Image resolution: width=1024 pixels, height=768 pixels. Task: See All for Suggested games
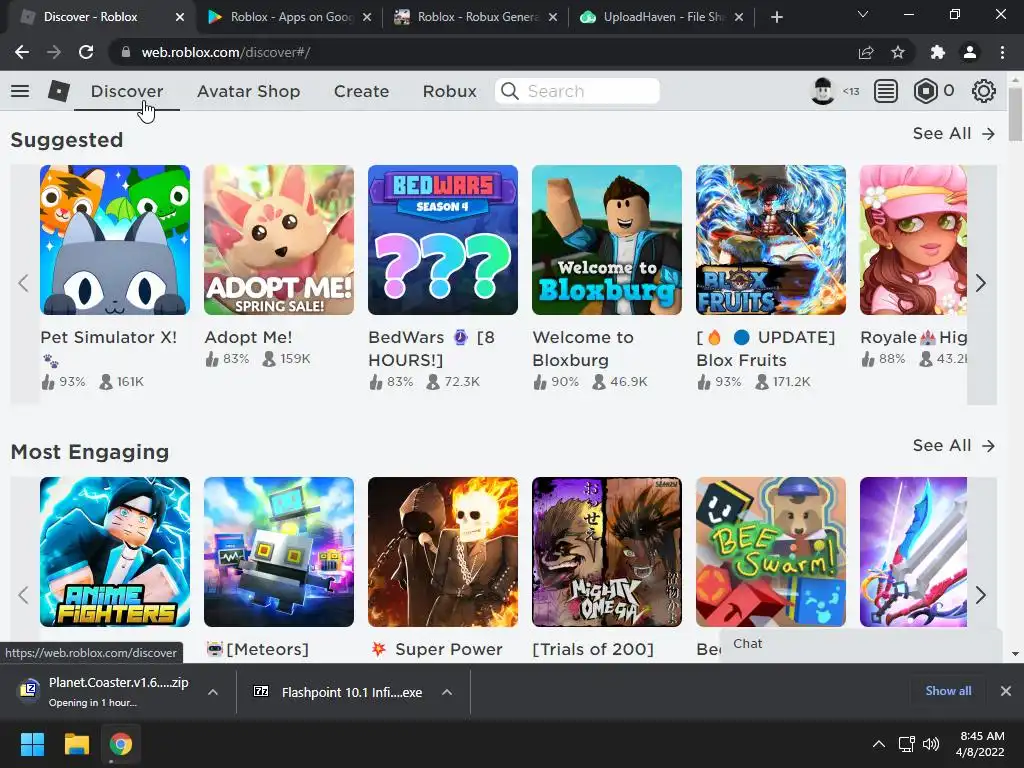(x=953, y=133)
